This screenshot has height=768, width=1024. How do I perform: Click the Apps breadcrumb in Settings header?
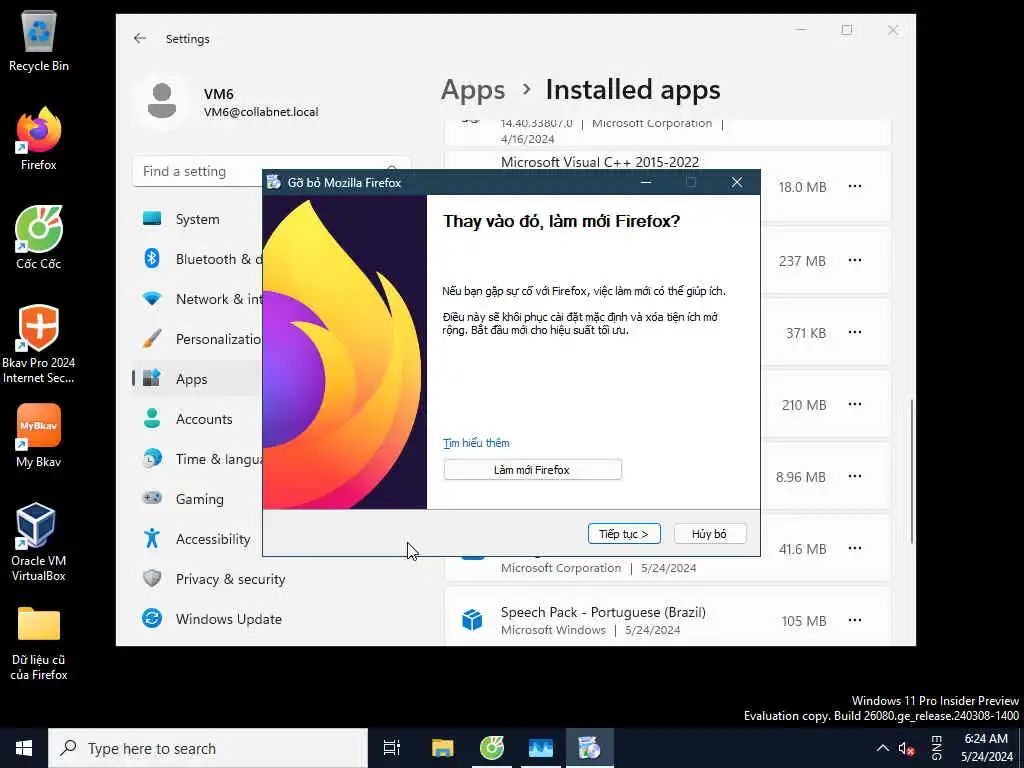pos(473,90)
